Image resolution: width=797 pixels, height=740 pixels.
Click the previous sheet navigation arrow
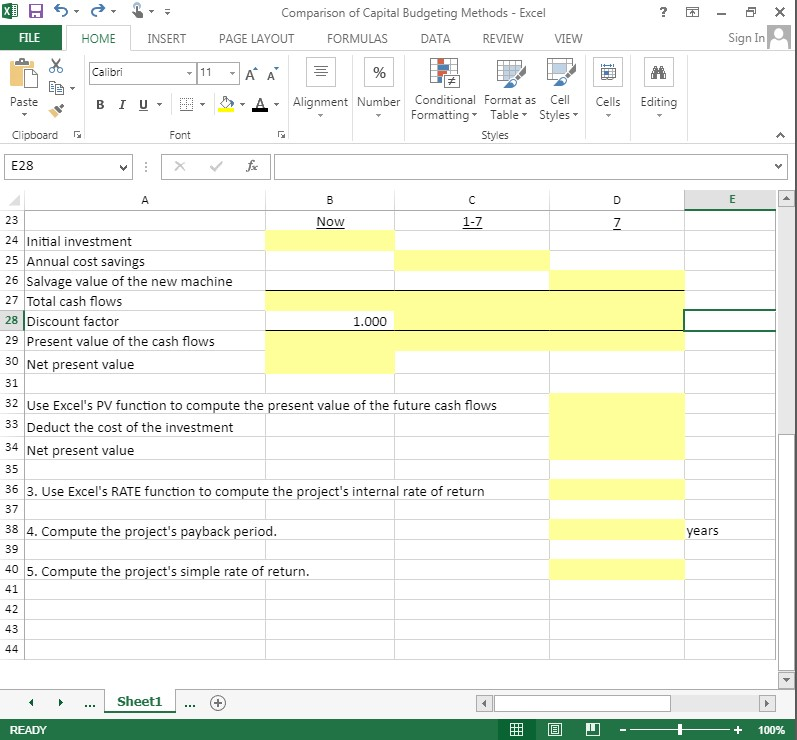[x=32, y=702]
